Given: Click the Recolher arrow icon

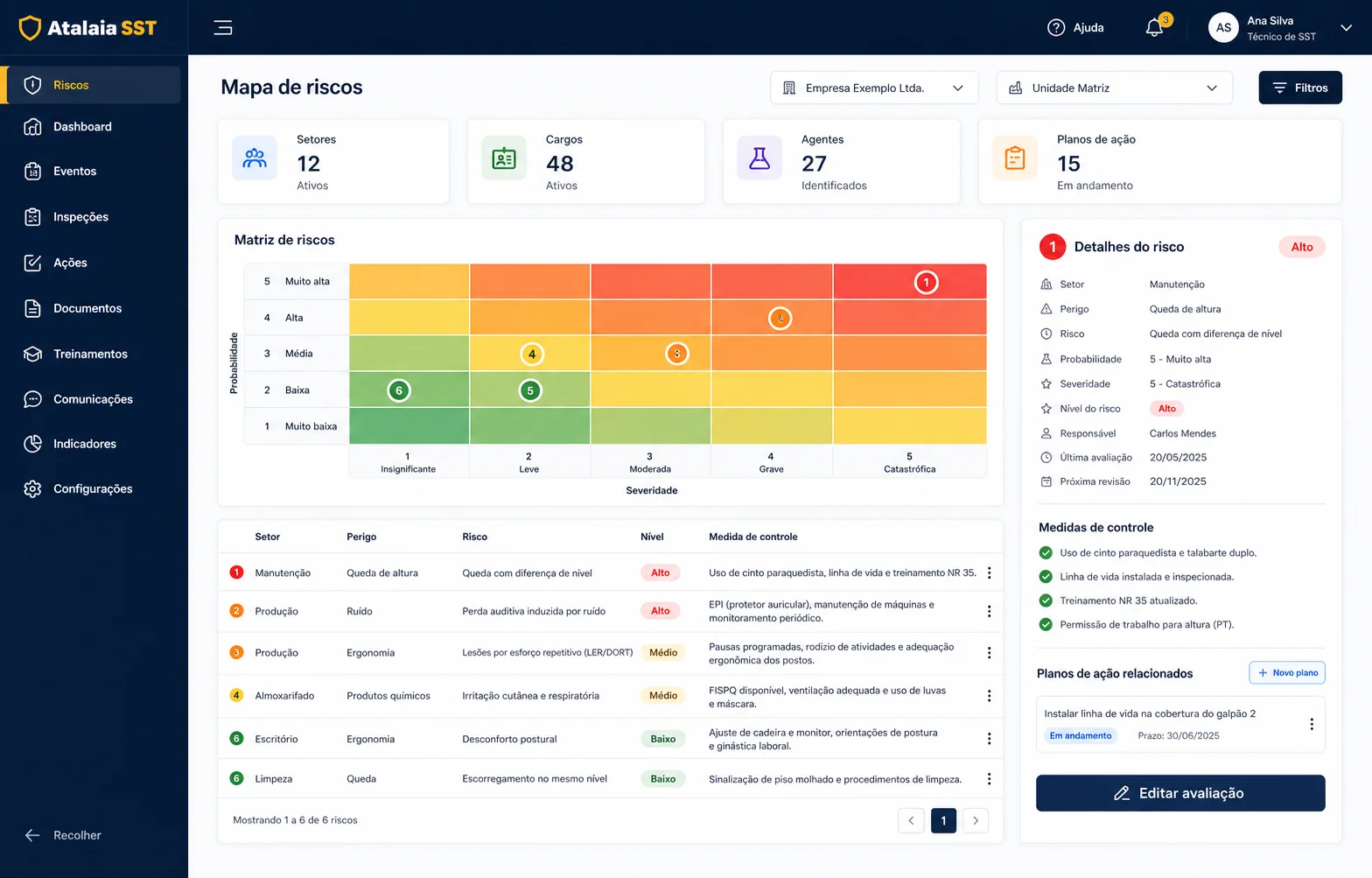Looking at the screenshot, I should point(33,835).
